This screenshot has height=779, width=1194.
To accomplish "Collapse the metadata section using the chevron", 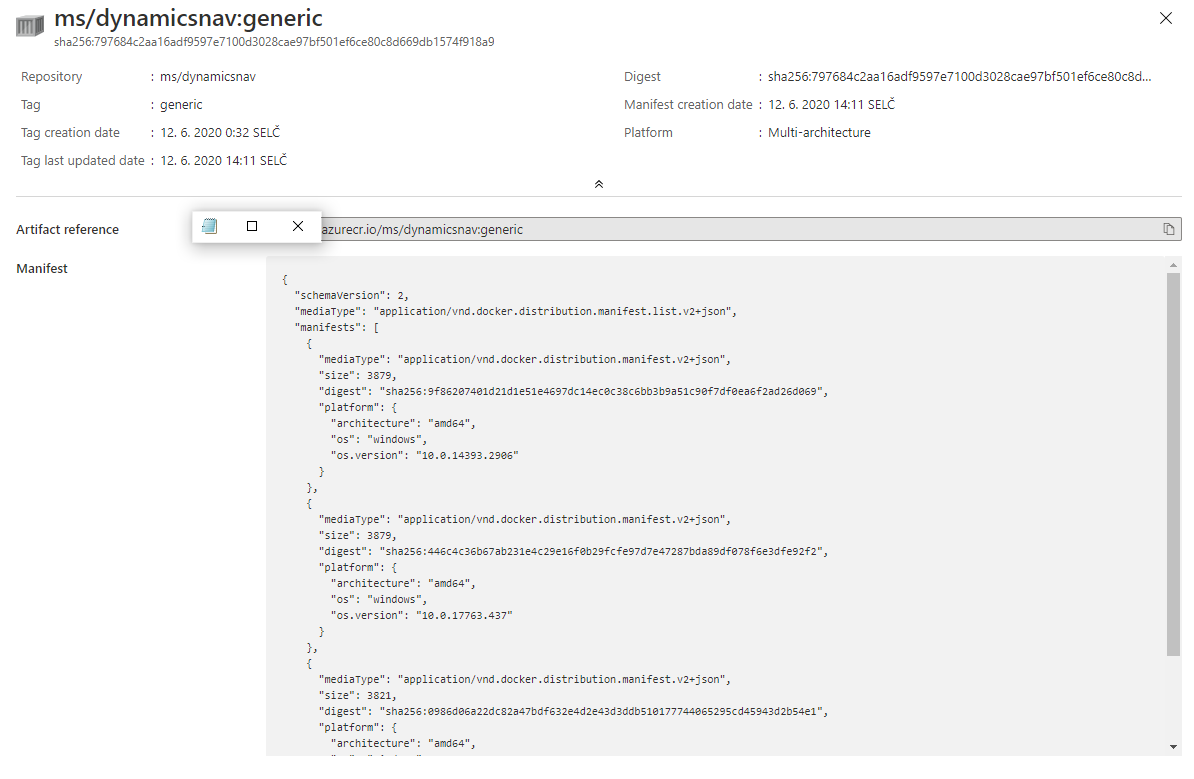I will (598, 183).
